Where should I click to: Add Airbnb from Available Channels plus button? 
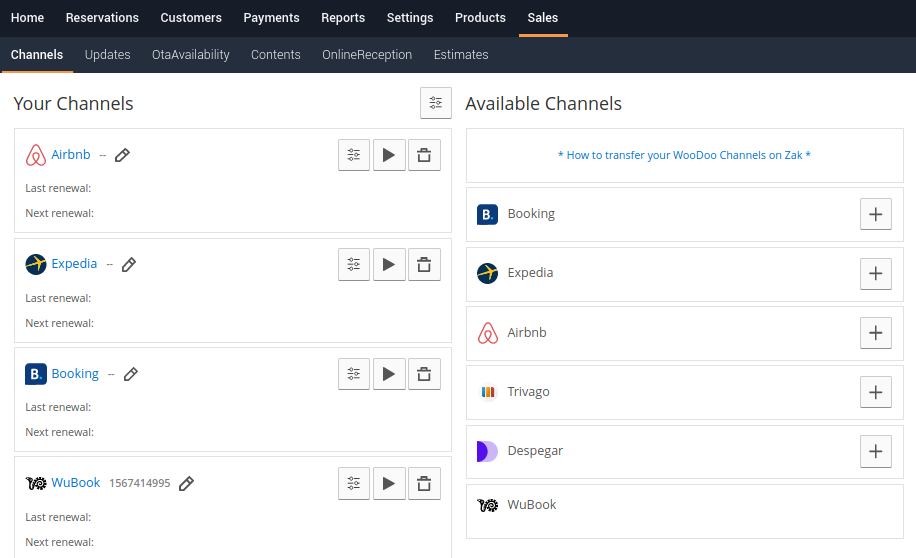pos(876,332)
